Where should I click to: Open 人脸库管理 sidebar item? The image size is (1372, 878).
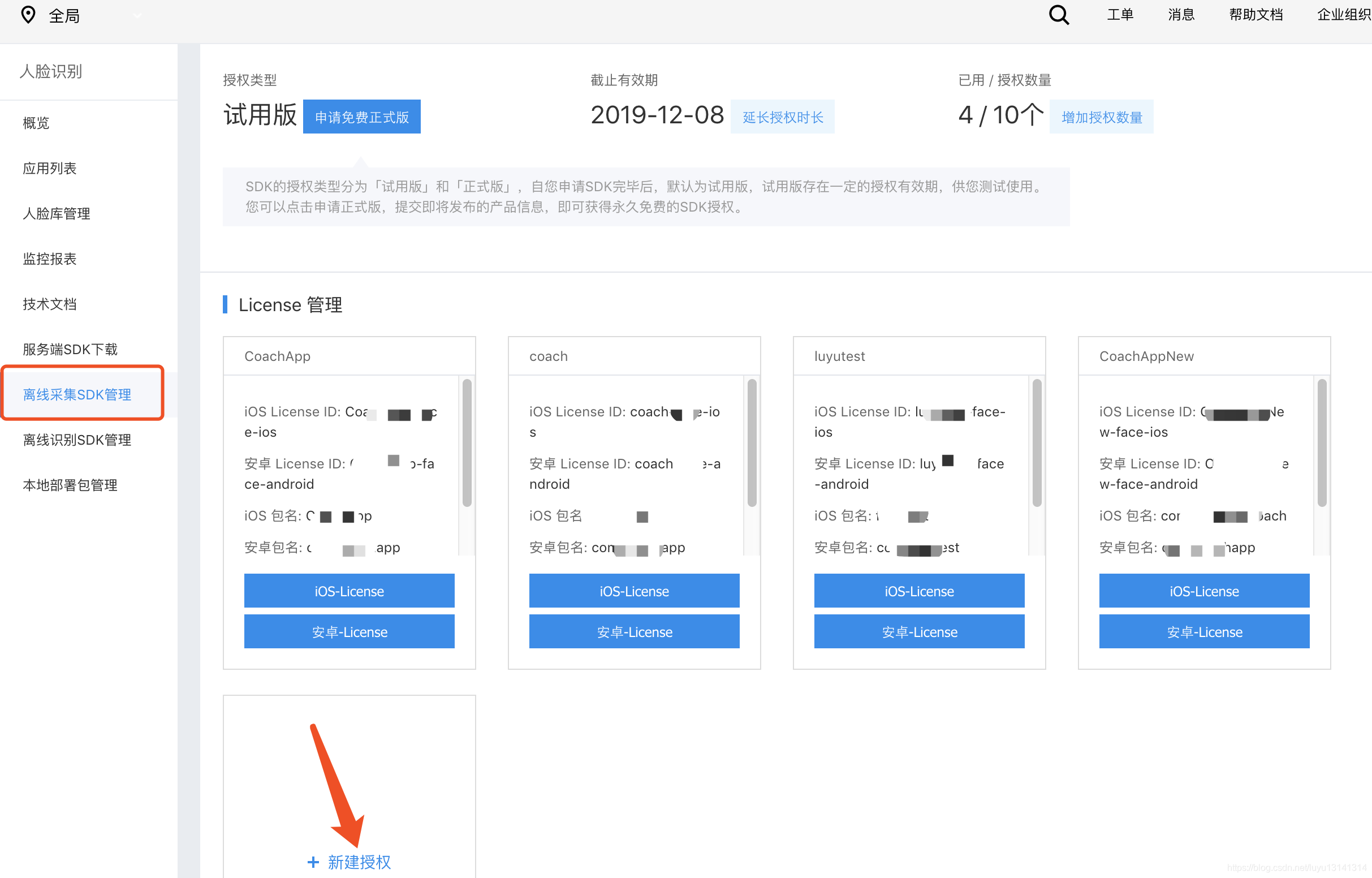click(57, 213)
